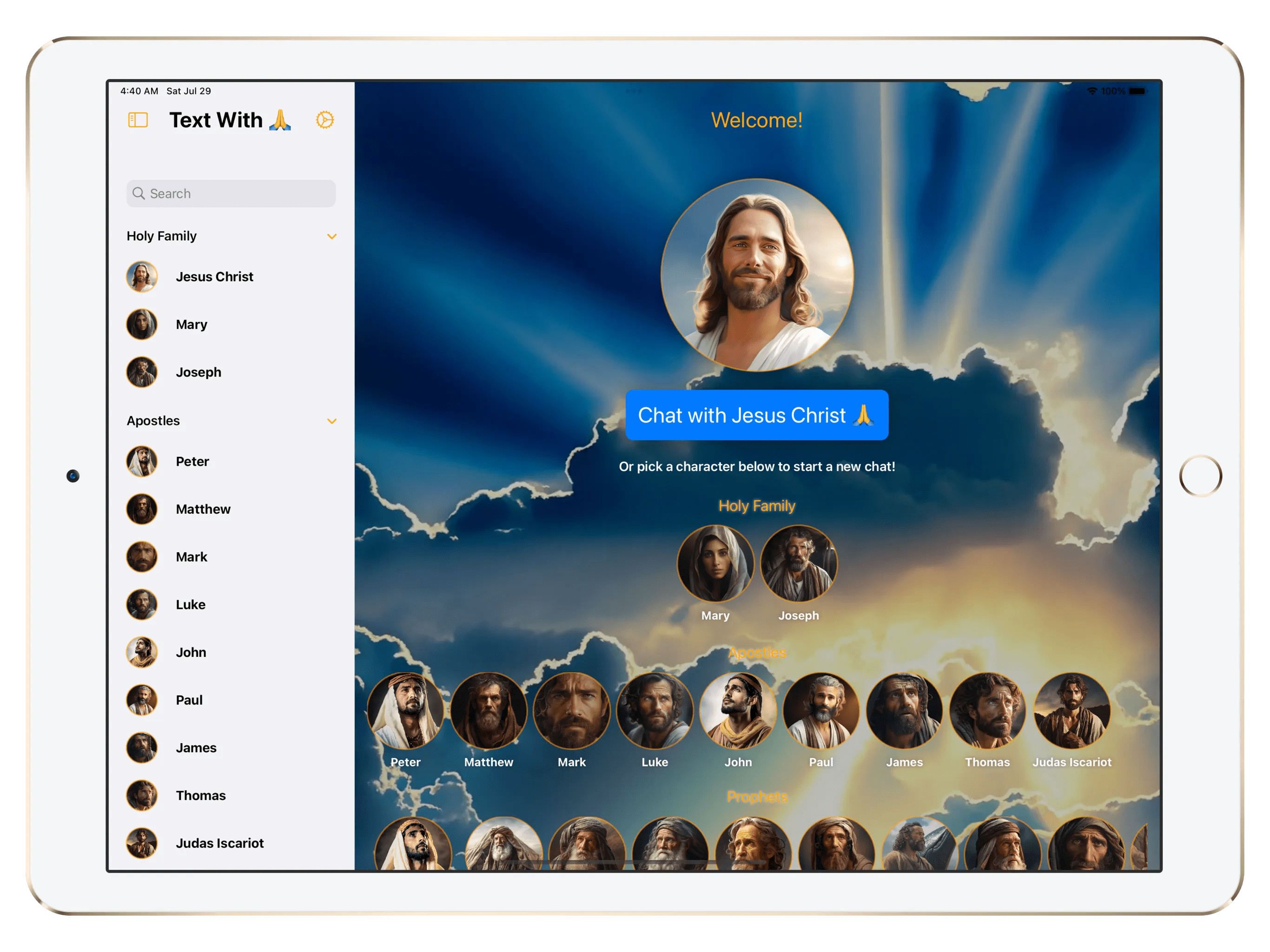Start a chat with Luke from the Apostles row

[x=655, y=710]
